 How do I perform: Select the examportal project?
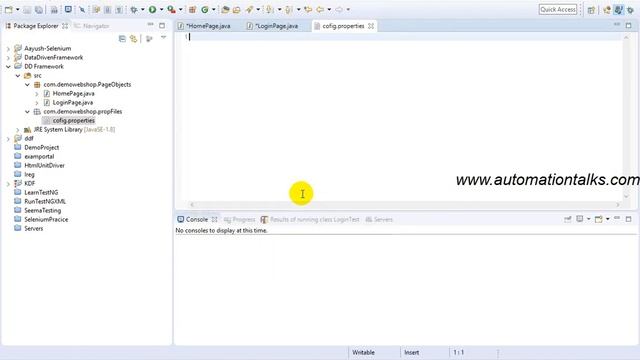(x=39, y=156)
